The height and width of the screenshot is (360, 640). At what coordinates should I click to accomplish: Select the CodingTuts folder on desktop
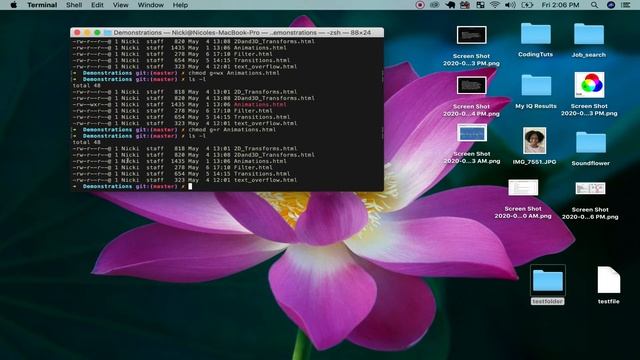536,33
